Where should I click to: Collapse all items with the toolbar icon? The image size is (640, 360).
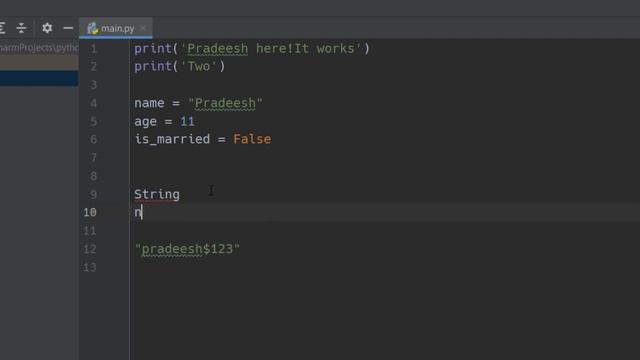[21, 28]
